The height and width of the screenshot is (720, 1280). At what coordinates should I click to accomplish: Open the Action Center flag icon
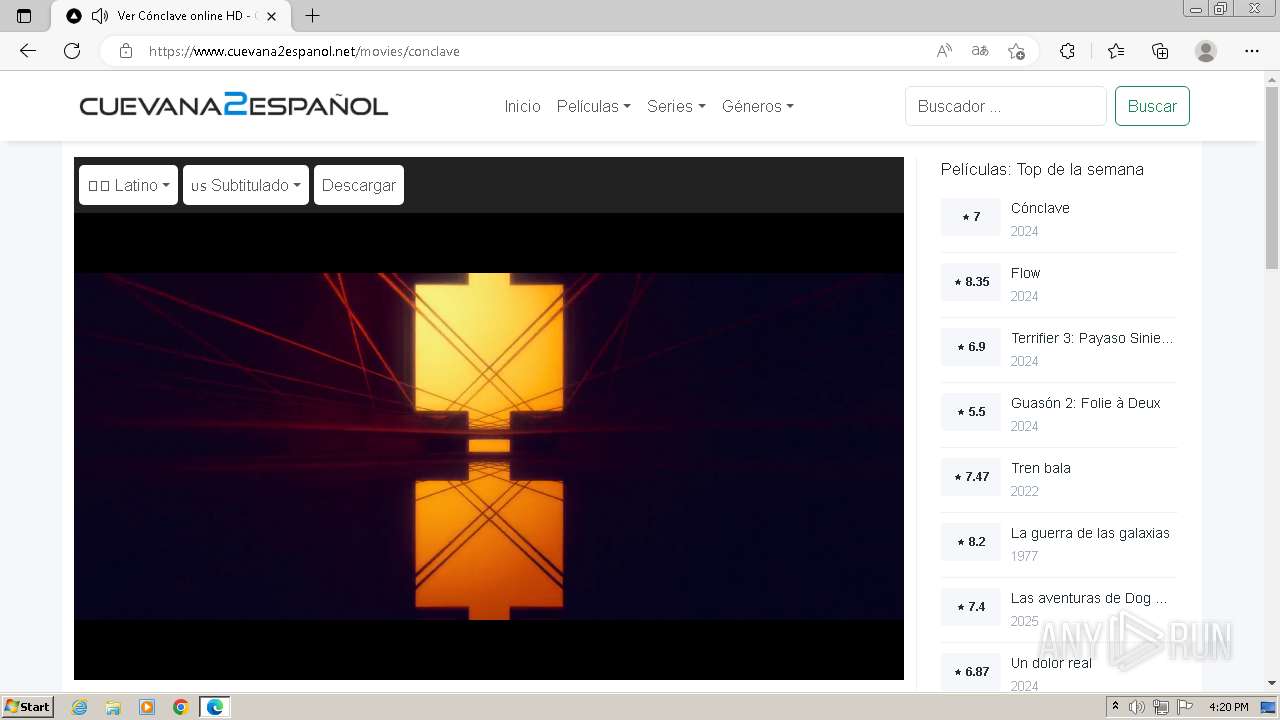click(x=1184, y=707)
